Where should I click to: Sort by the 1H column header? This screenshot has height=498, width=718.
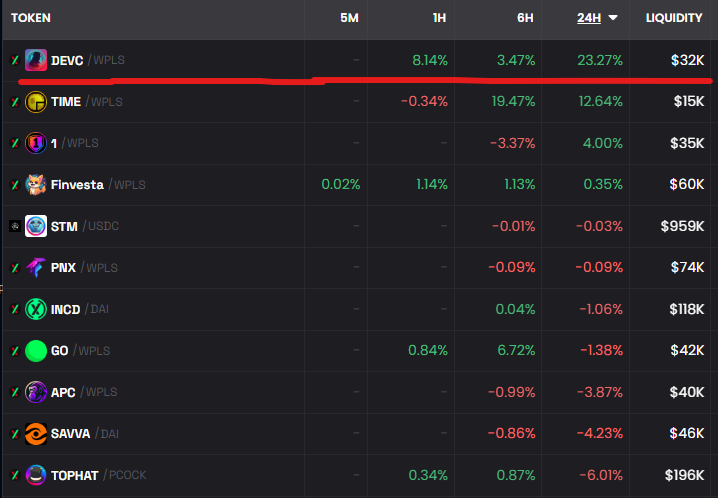tap(439, 18)
